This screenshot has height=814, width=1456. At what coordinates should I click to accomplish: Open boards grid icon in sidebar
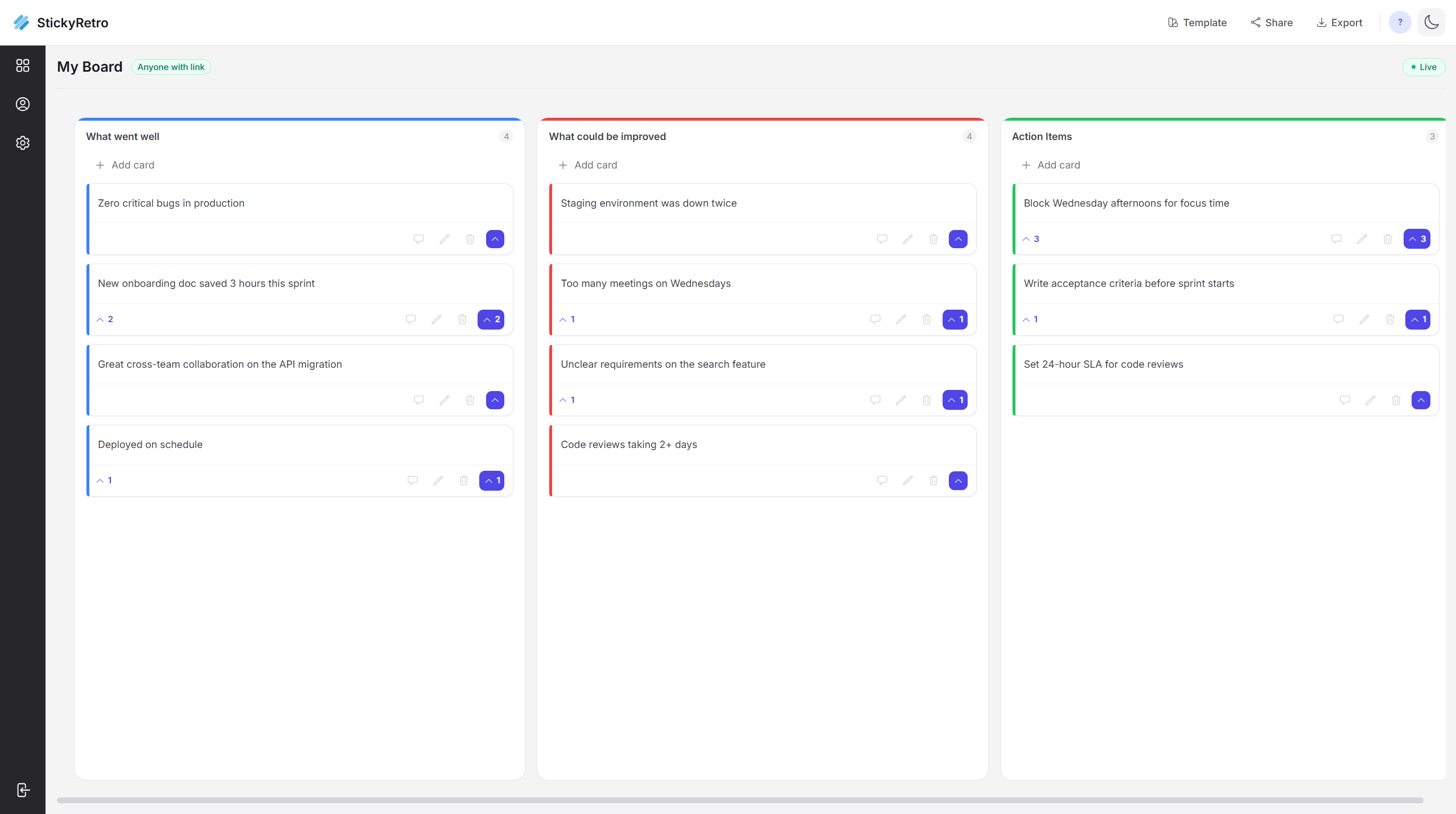point(23,66)
